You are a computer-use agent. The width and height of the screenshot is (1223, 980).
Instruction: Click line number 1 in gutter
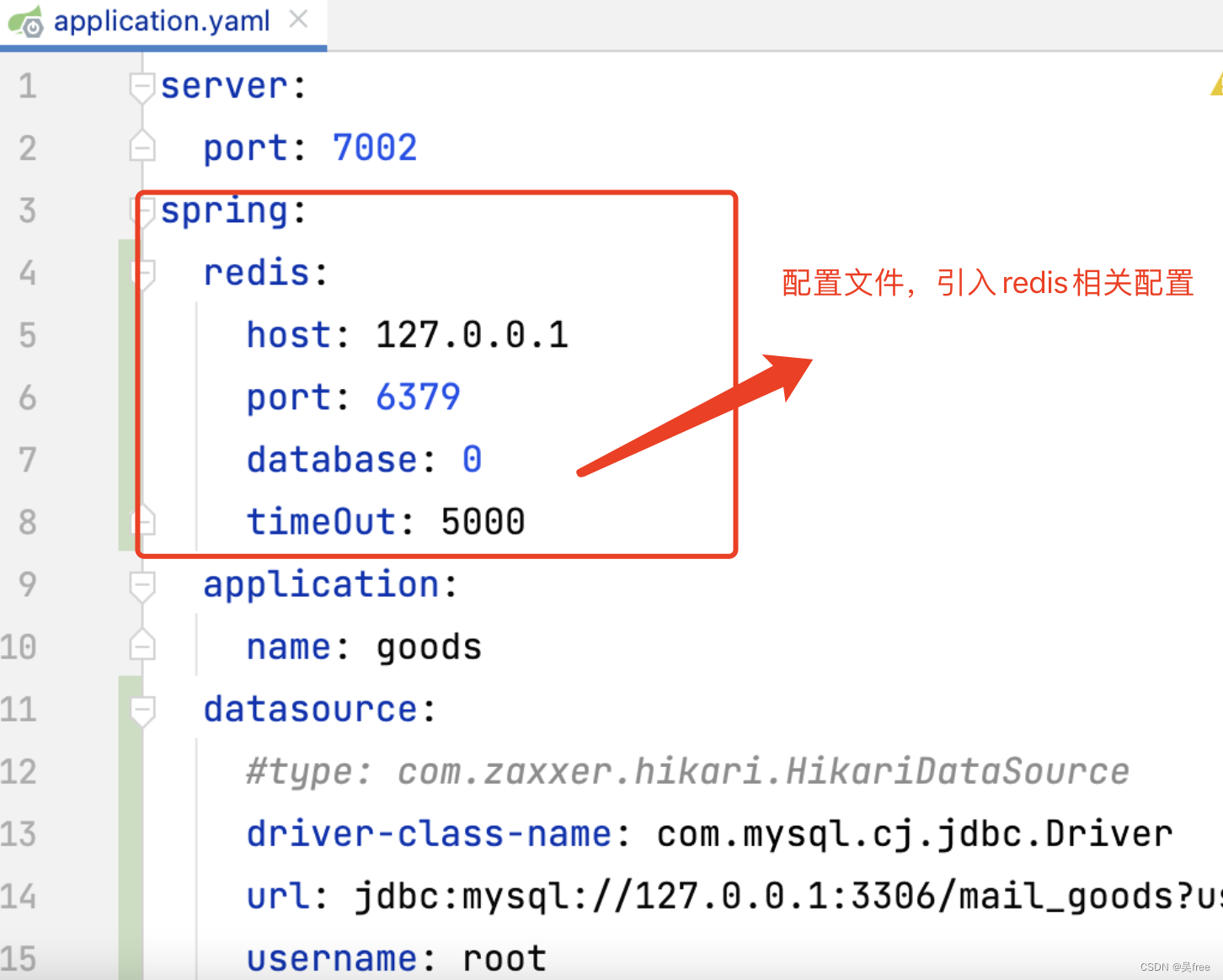pos(28,86)
